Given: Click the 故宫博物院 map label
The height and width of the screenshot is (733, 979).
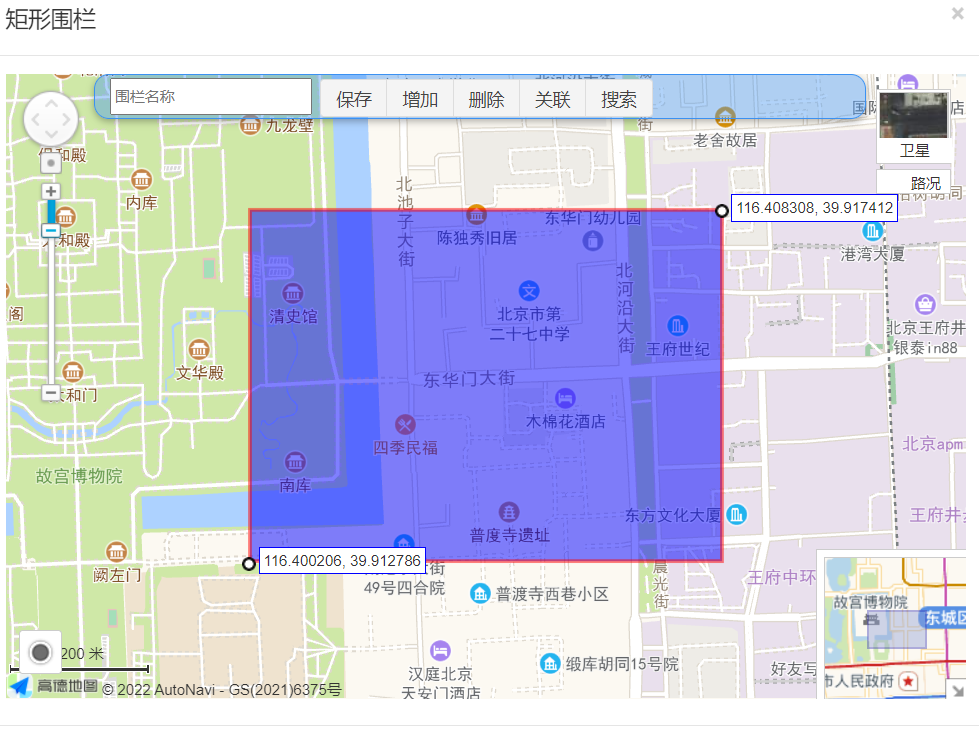Looking at the screenshot, I should point(79,476).
